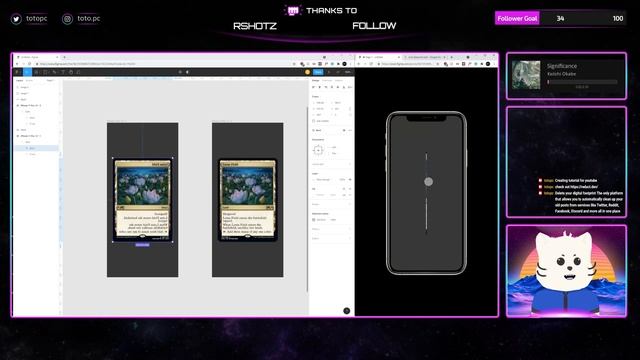Click the blue Share button
Viewport: 640px width, 360px height.
(318, 72)
